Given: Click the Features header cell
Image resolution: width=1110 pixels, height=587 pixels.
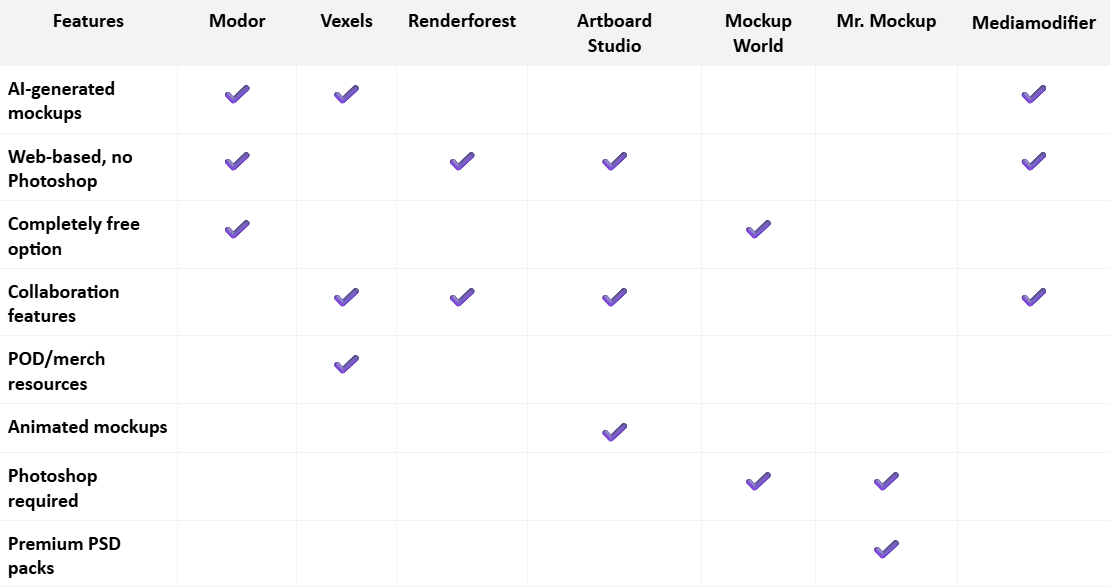Looking at the screenshot, I should [x=88, y=21].
